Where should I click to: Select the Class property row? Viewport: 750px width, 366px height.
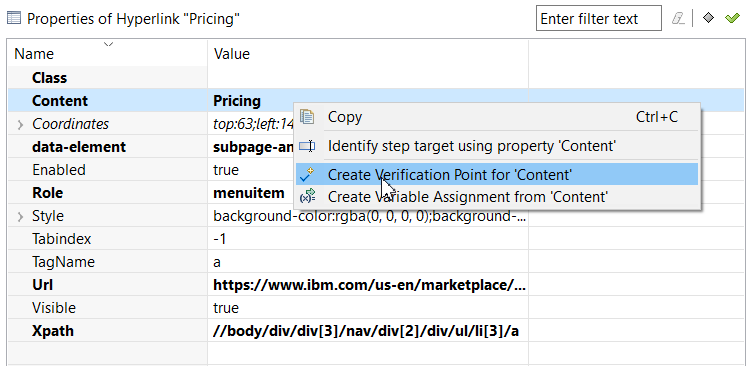tap(376, 78)
